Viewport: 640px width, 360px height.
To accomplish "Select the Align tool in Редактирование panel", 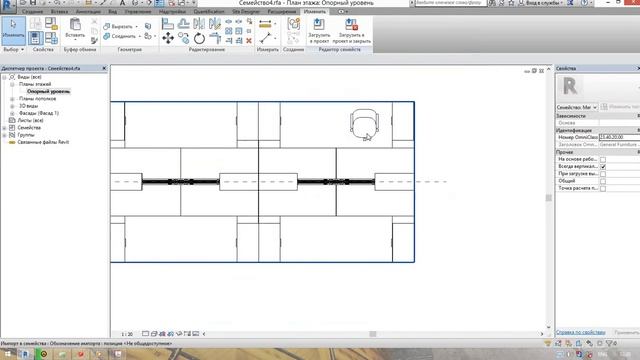I will click(168, 24).
